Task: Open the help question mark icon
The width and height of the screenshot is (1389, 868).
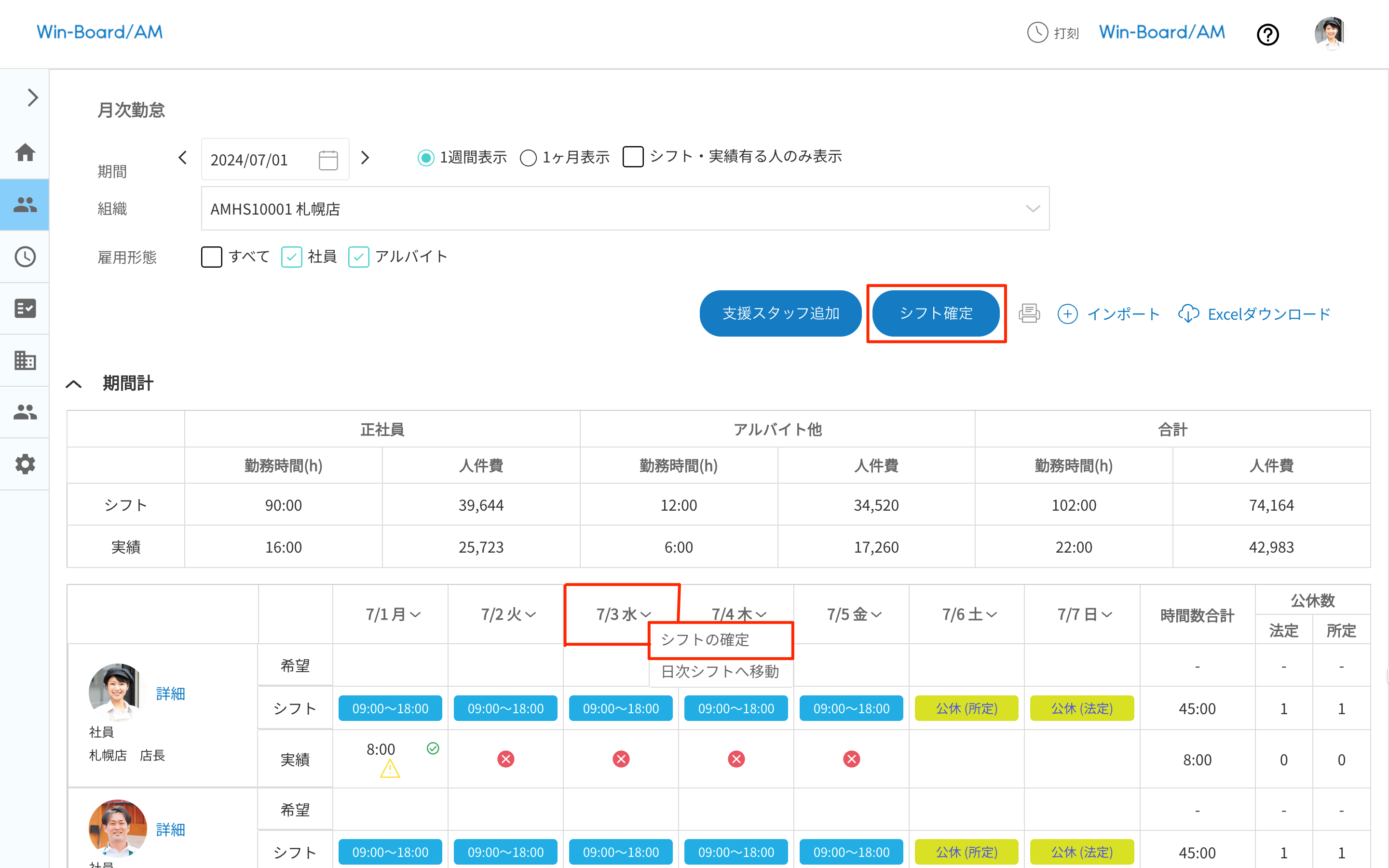Action: 1267,34
